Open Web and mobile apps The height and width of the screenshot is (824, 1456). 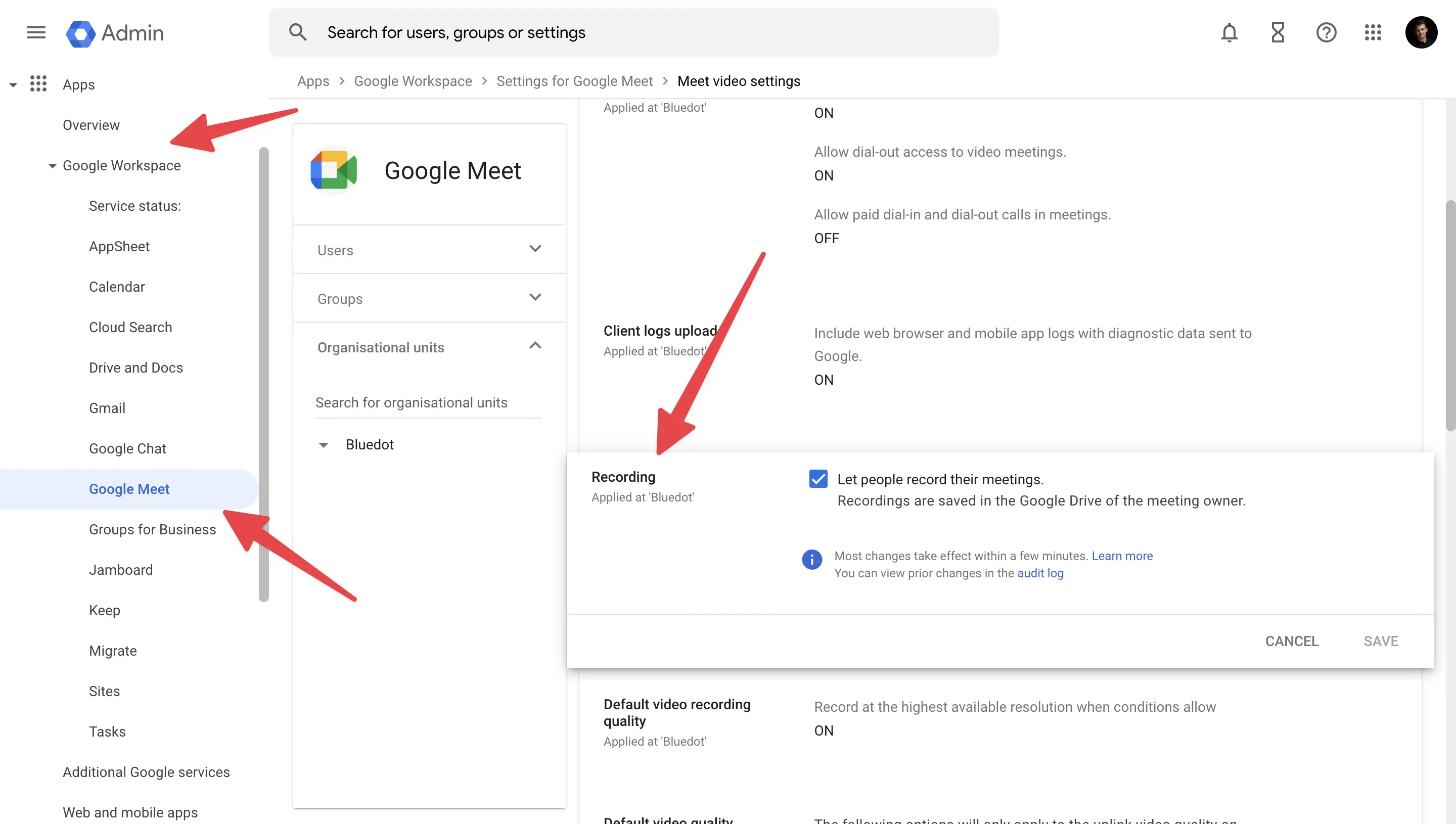tap(130, 813)
